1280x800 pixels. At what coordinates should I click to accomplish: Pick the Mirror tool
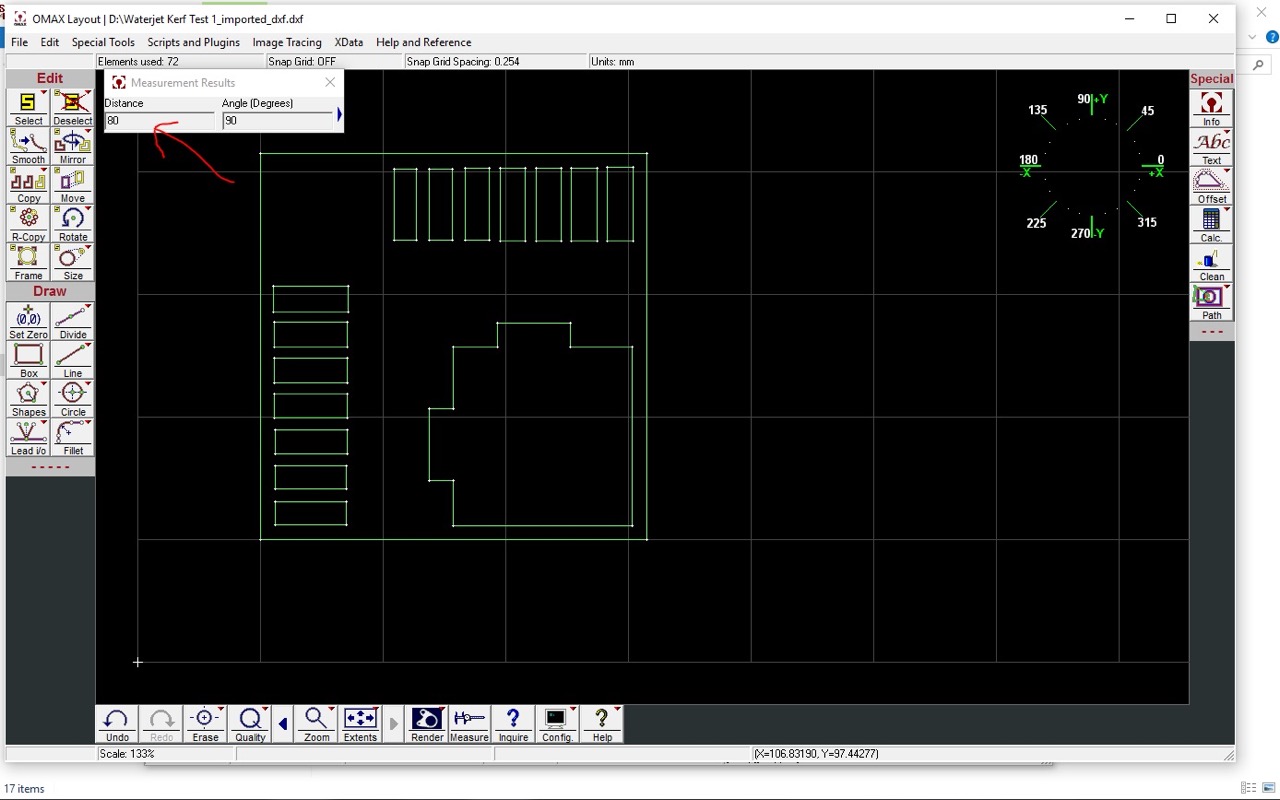point(72,147)
